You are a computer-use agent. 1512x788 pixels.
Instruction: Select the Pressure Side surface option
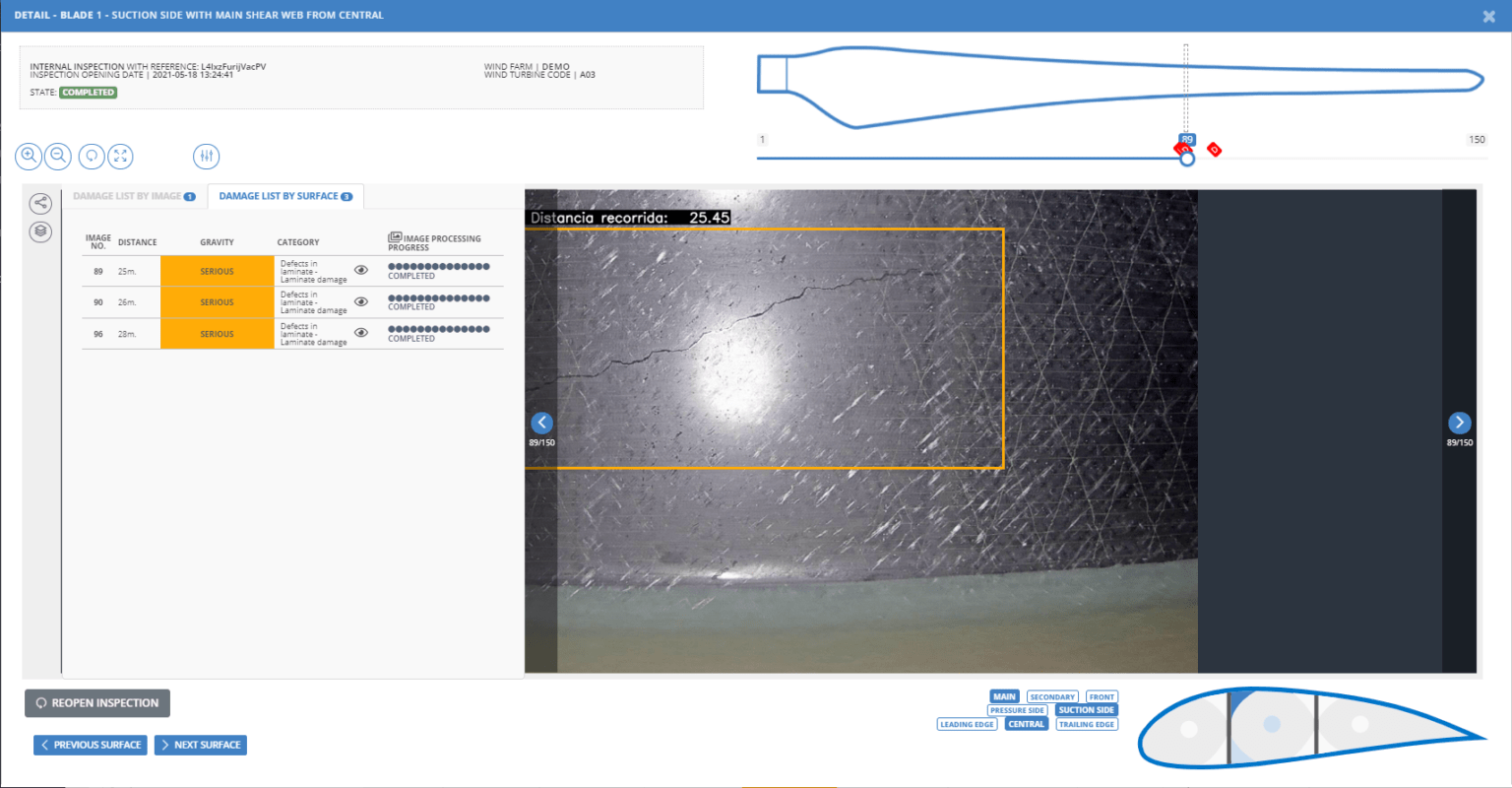1017,710
